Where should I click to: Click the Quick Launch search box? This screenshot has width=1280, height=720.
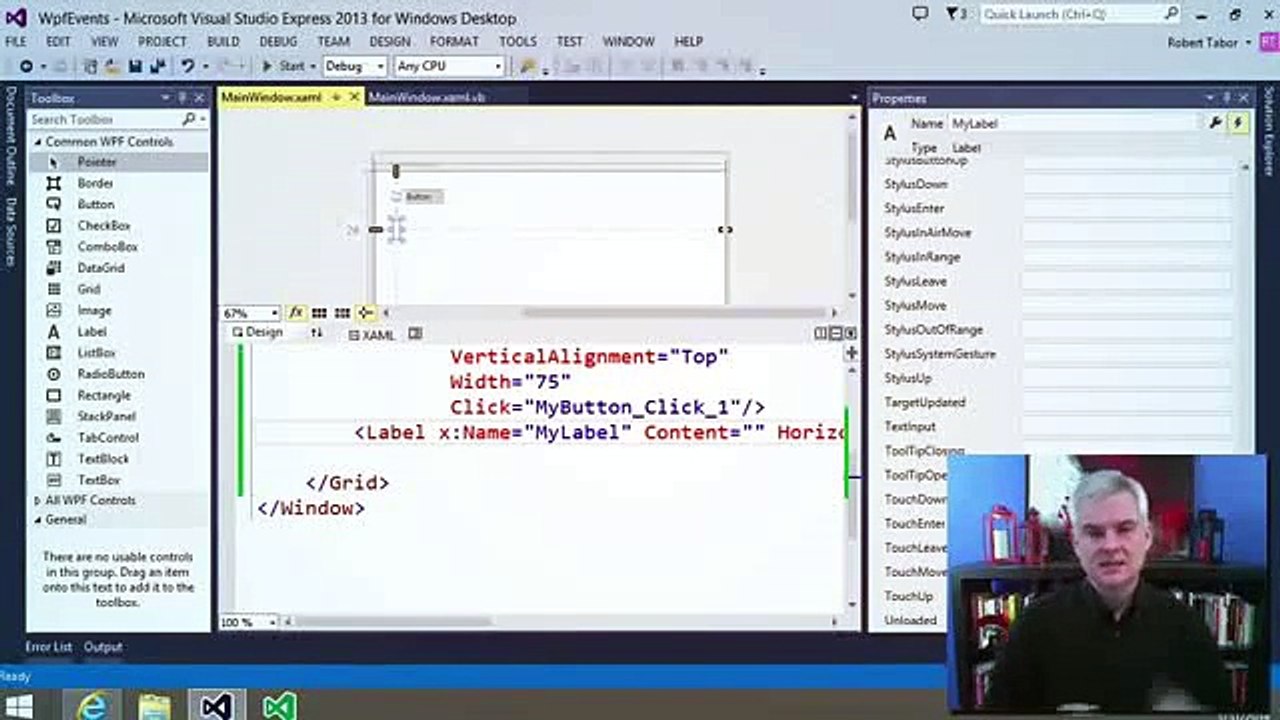point(1079,14)
